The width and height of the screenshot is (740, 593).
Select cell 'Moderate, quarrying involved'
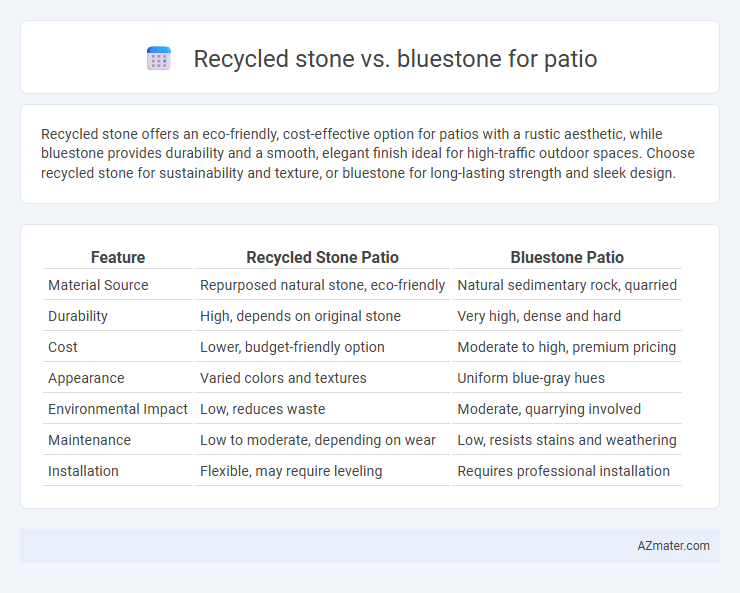click(x=567, y=409)
